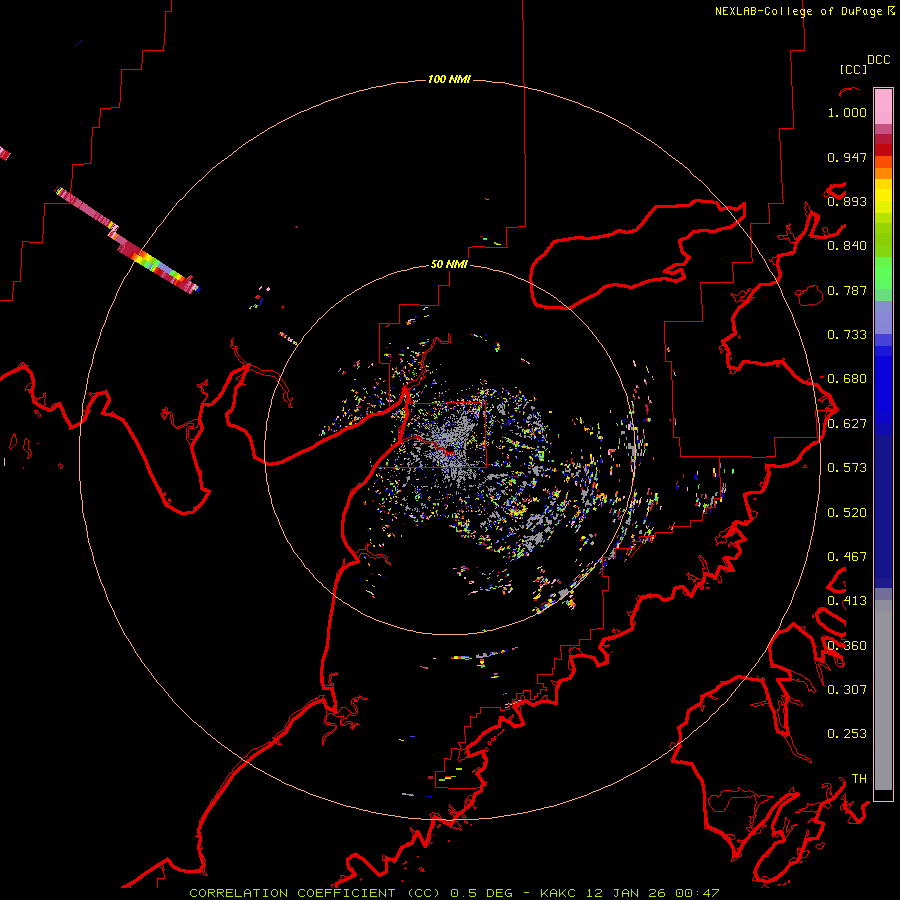
Task: Click the 50 NMI range ring label
Action: coord(449,264)
